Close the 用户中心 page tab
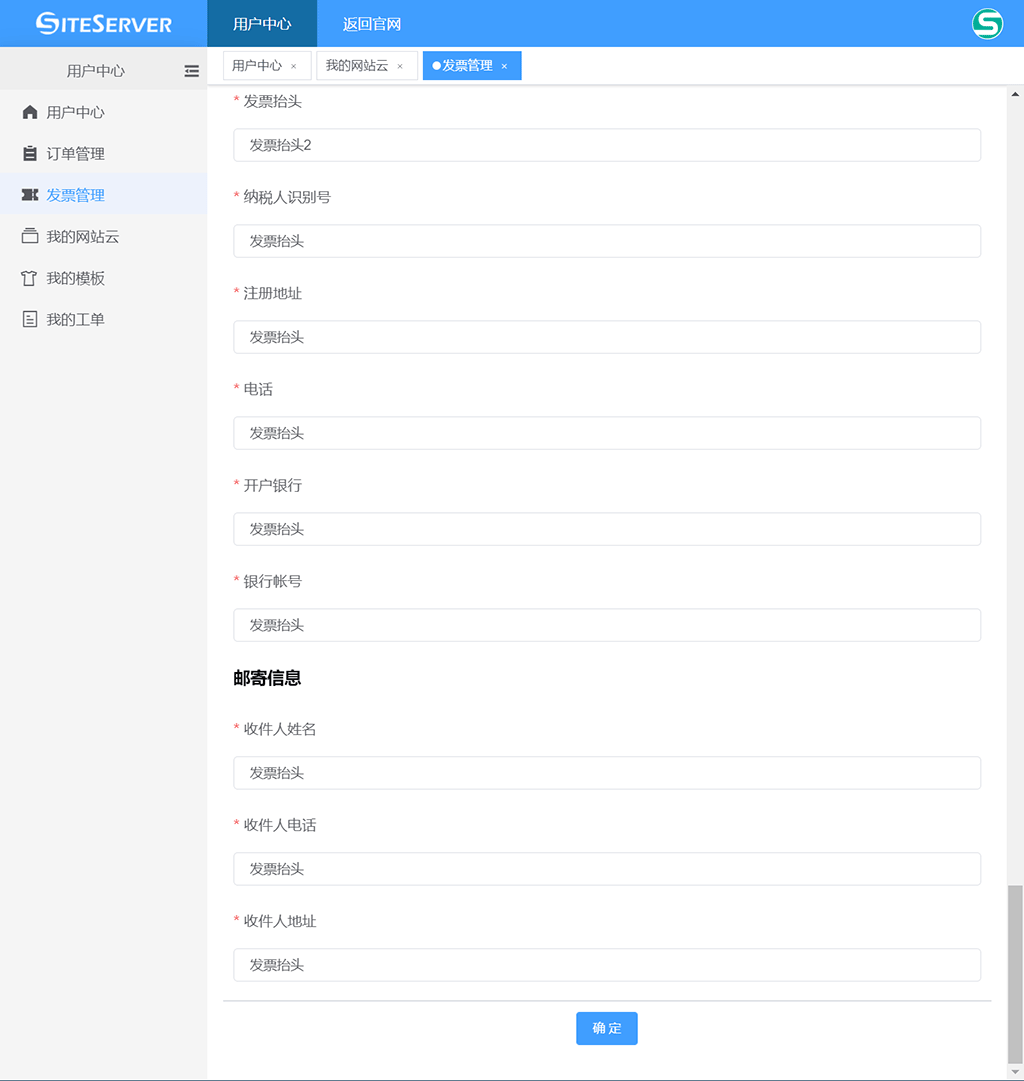The image size is (1024, 1081). pyautogui.click(x=293, y=67)
